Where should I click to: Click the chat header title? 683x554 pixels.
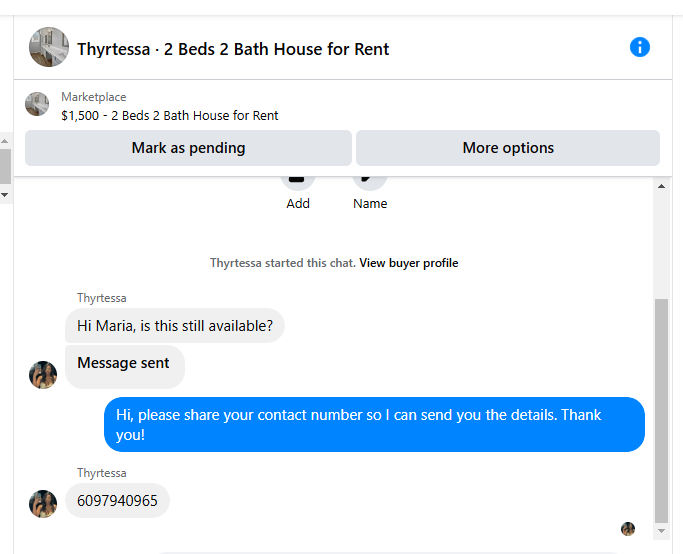[x=233, y=49]
